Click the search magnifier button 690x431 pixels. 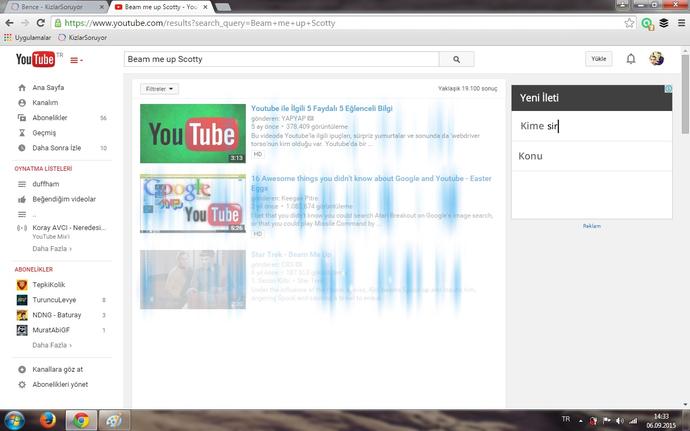456,59
